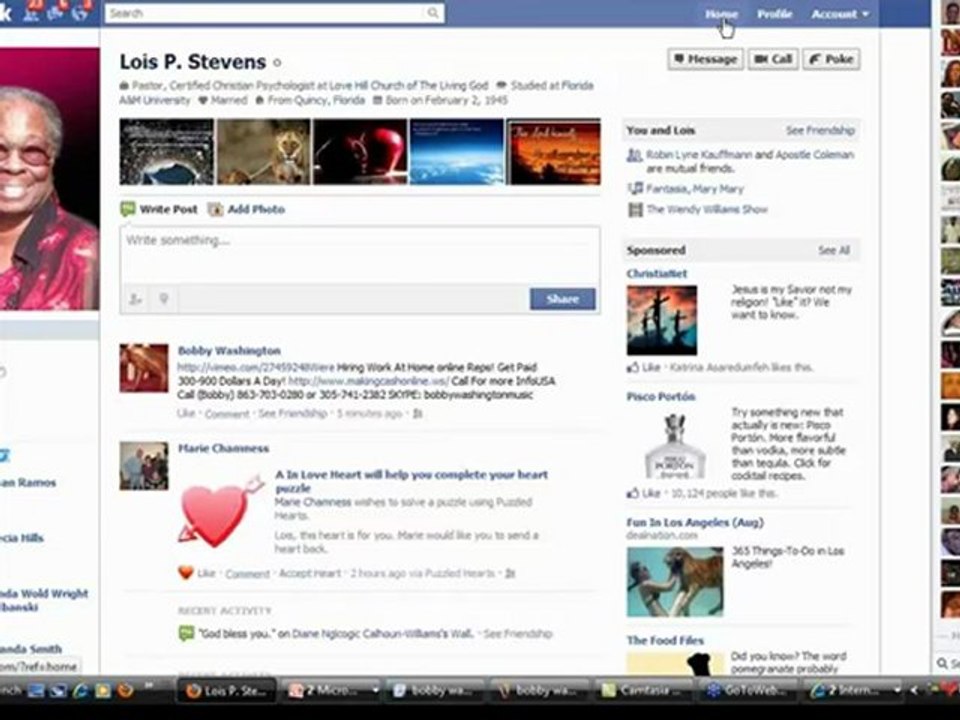960x720 pixels.
Task: Comment on Marie Chamness's heart post
Action: (x=247, y=574)
